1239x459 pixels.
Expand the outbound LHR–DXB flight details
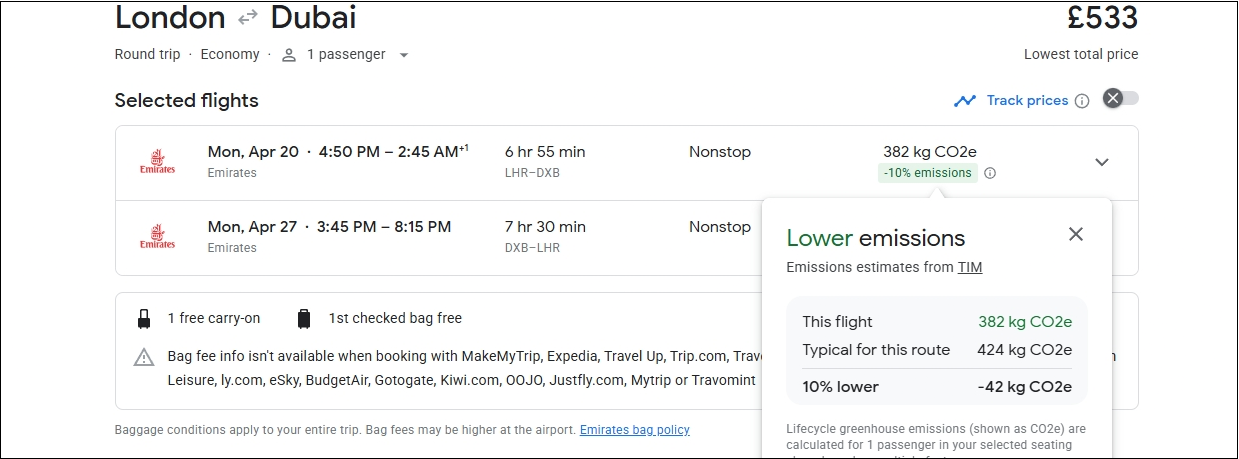1101,162
